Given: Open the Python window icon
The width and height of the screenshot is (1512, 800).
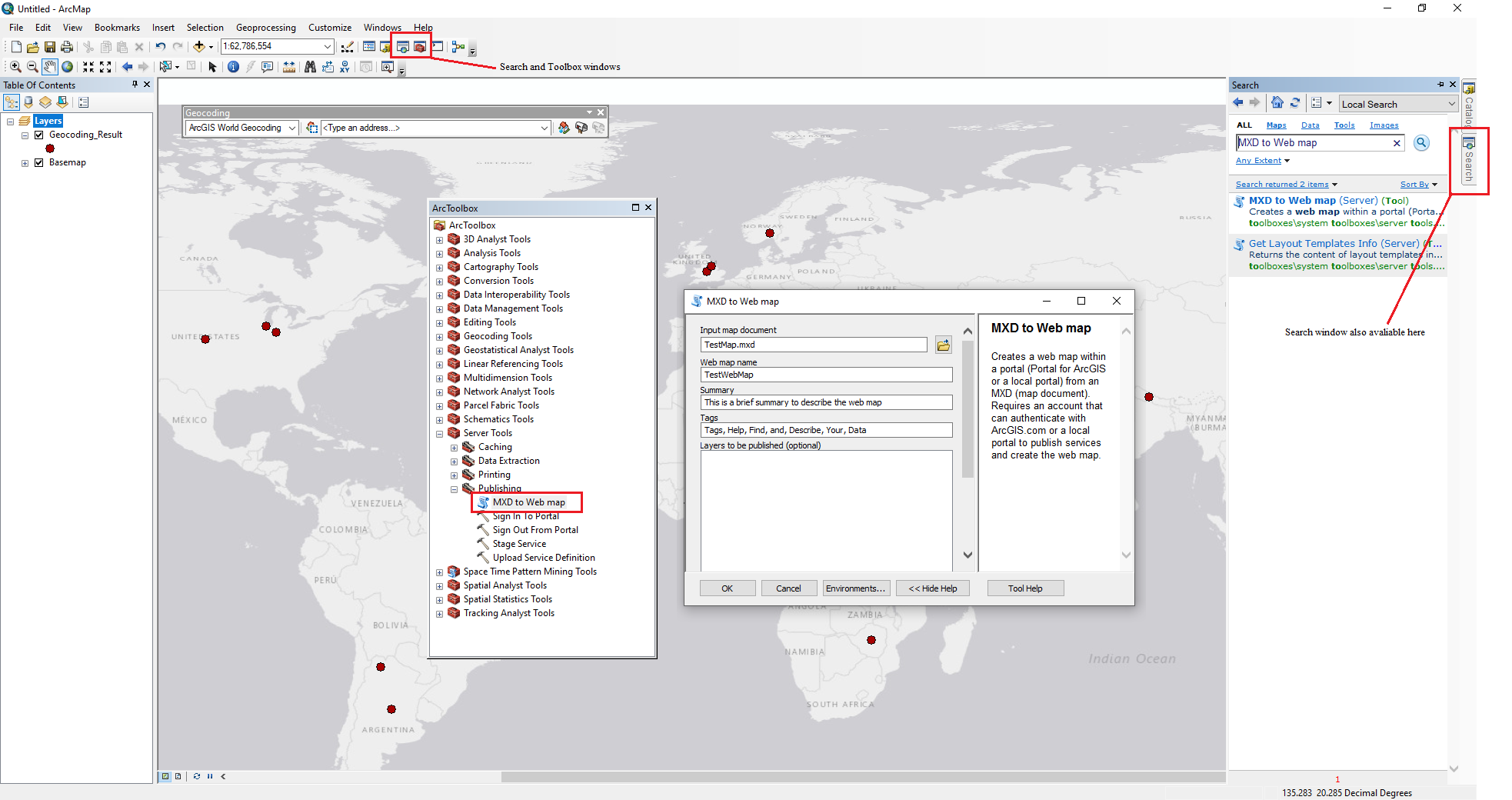Looking at the screenshot, I should (438, 47).
